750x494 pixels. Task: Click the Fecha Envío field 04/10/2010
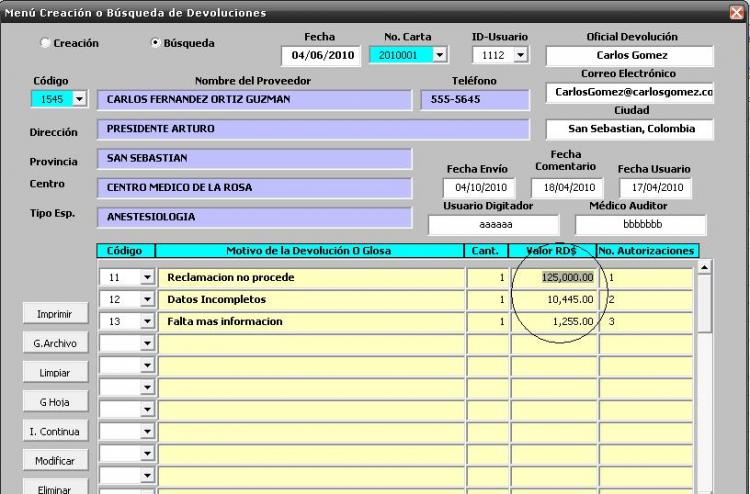[x=479, y=187]
